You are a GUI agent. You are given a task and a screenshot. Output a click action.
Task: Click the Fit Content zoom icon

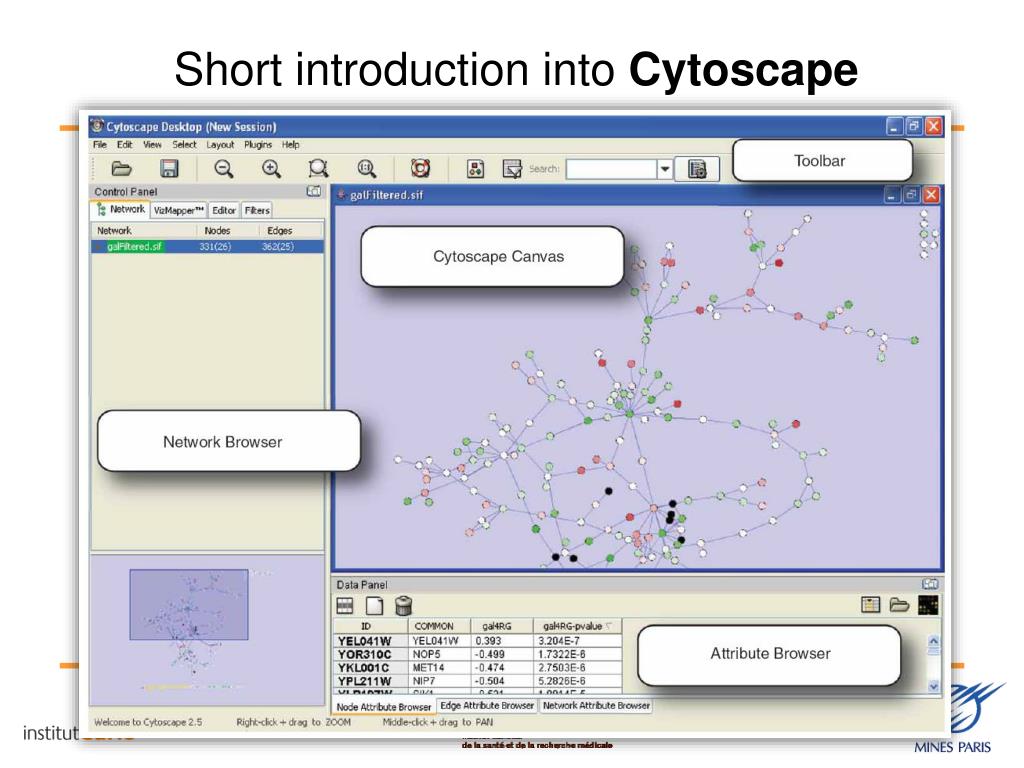[x=367, y=169]
